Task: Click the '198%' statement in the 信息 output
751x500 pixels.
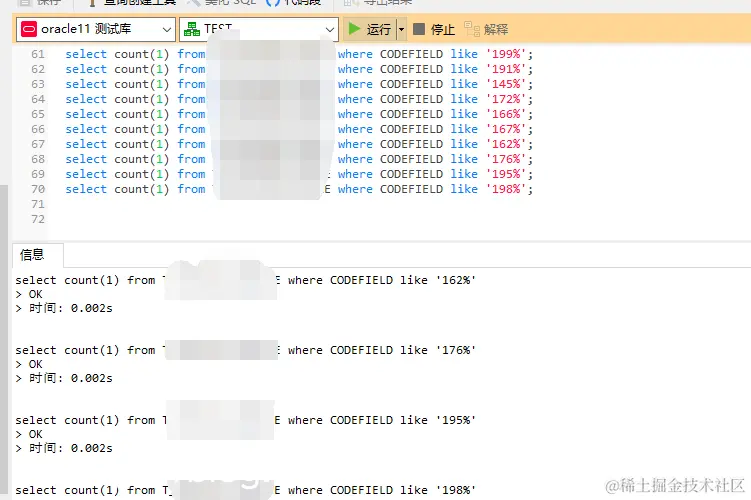Action: 245,490
